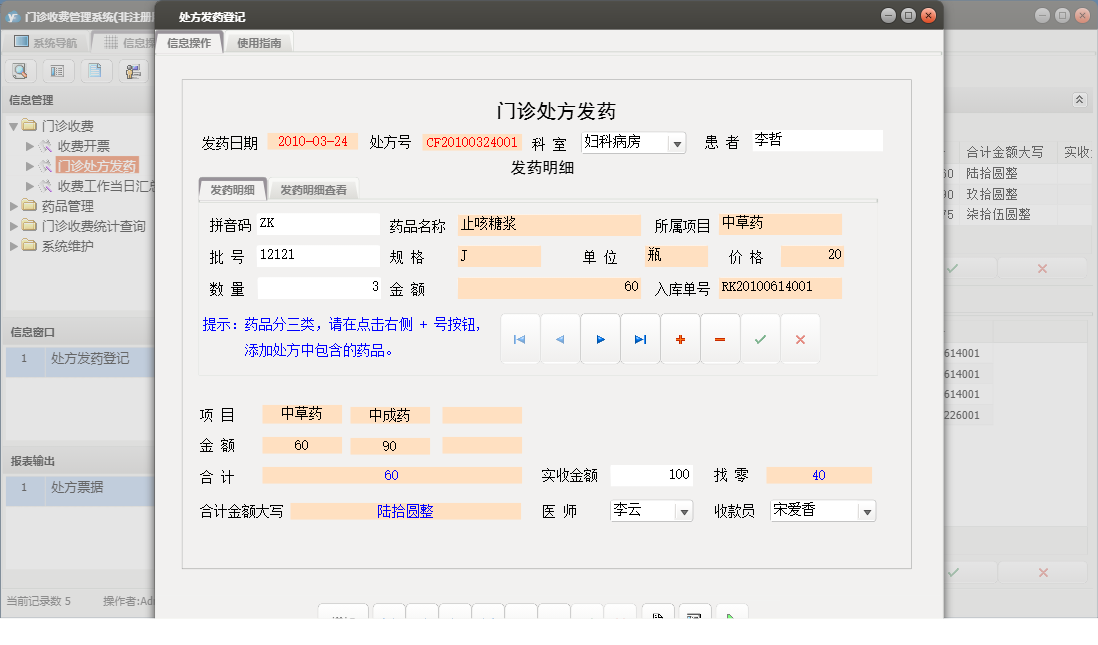Jump to the first record with the first-record arrow

(519, 338)
